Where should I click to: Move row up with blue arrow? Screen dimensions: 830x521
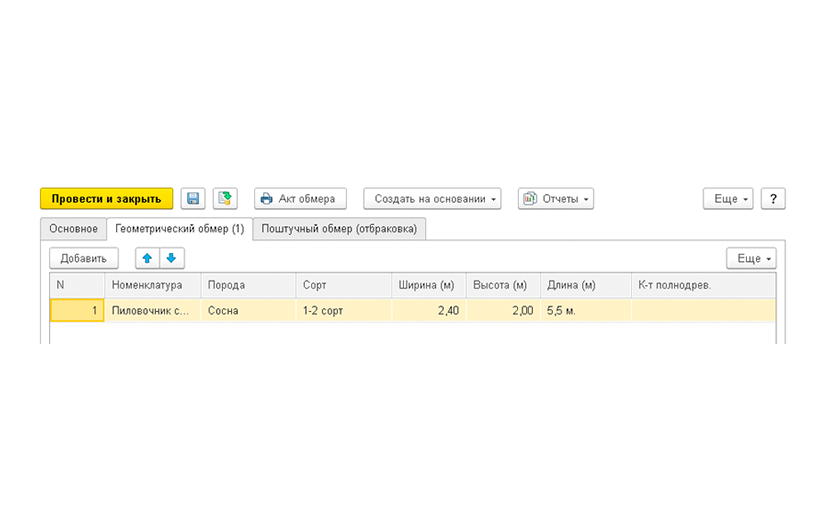tap(147, 258)
